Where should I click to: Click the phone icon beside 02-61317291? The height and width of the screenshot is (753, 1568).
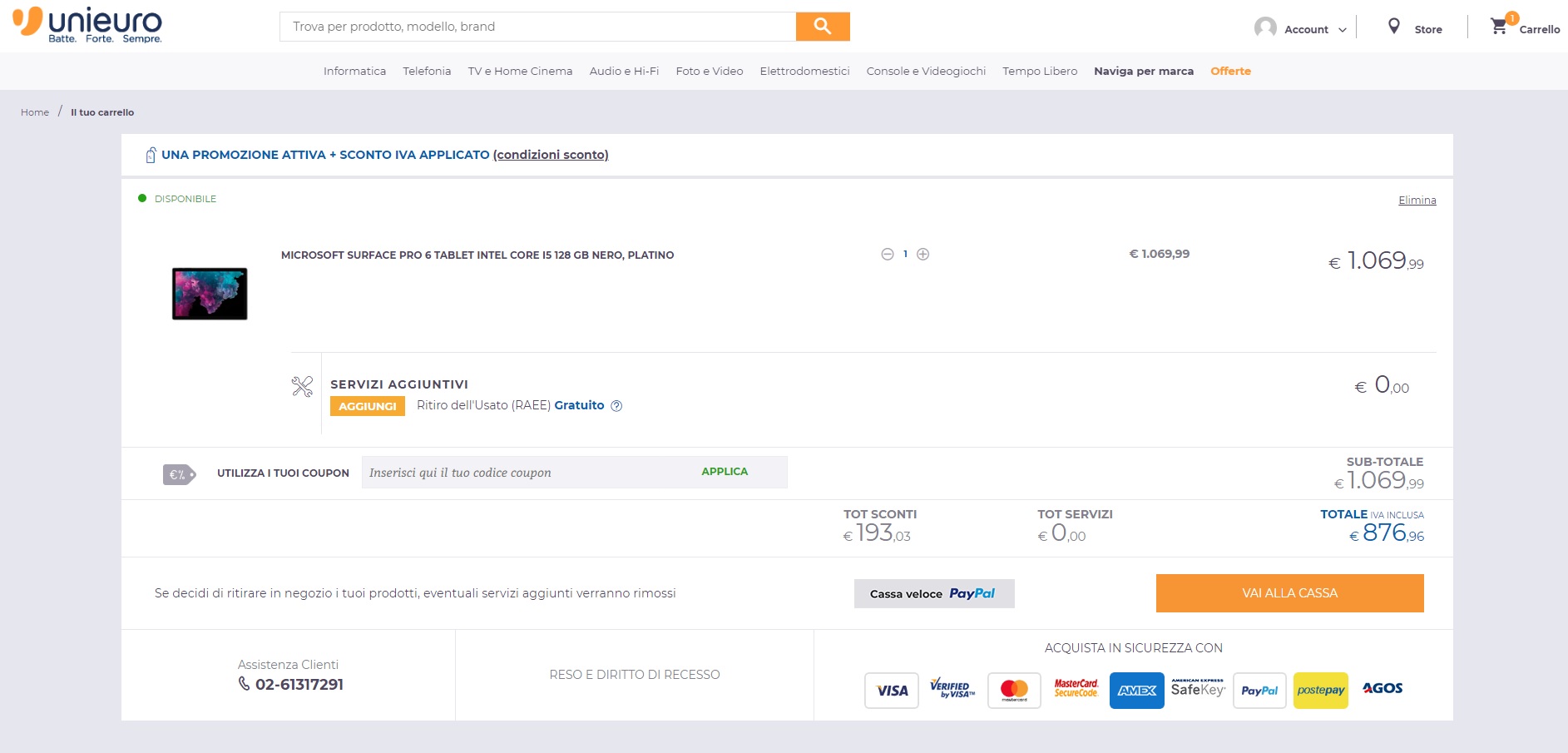pyautogui.click(x=244, y=683)
